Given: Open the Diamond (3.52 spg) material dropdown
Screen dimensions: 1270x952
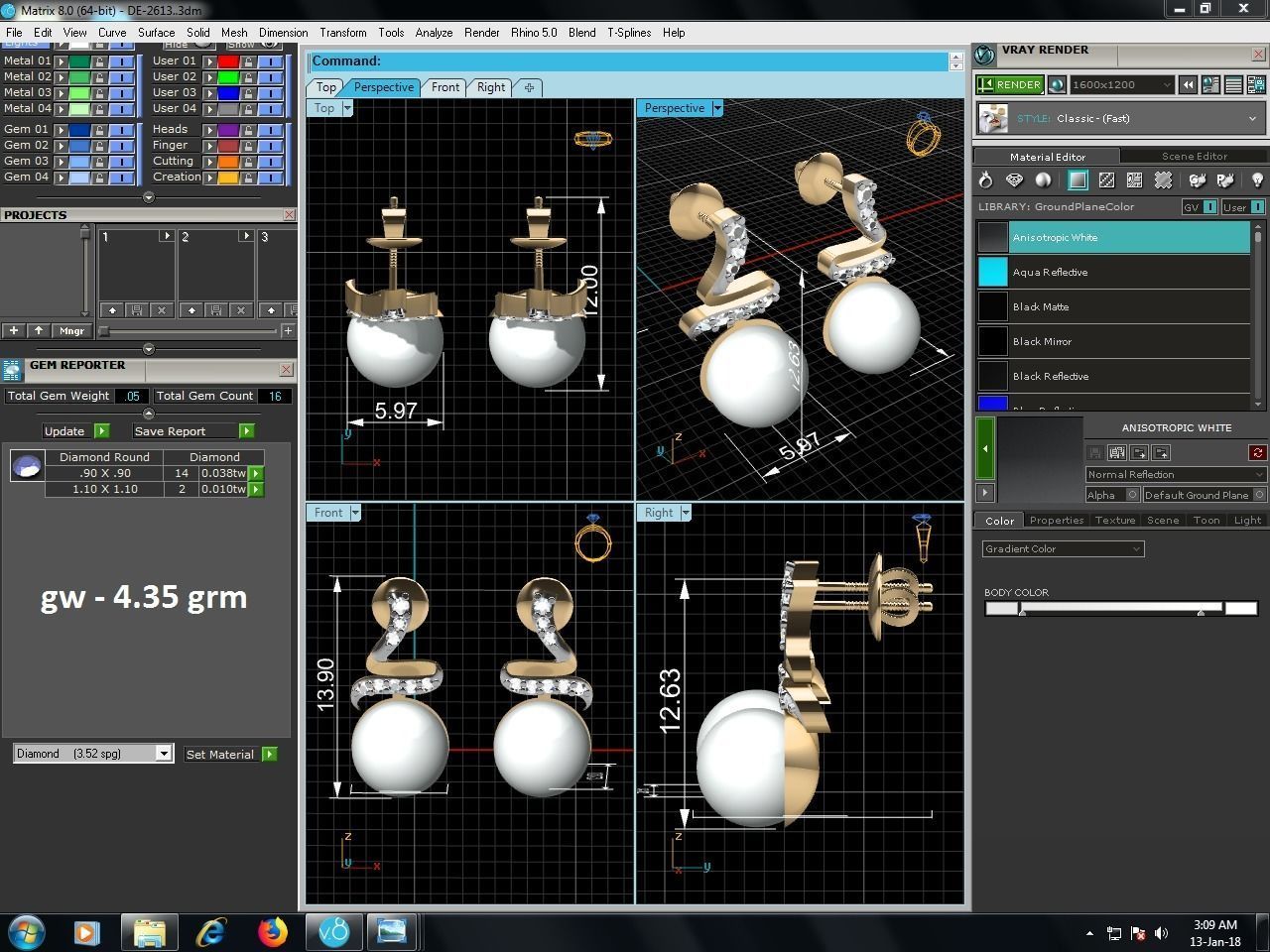Looking at the screenshot, I should pyautogui.click(x=93, y=754).
